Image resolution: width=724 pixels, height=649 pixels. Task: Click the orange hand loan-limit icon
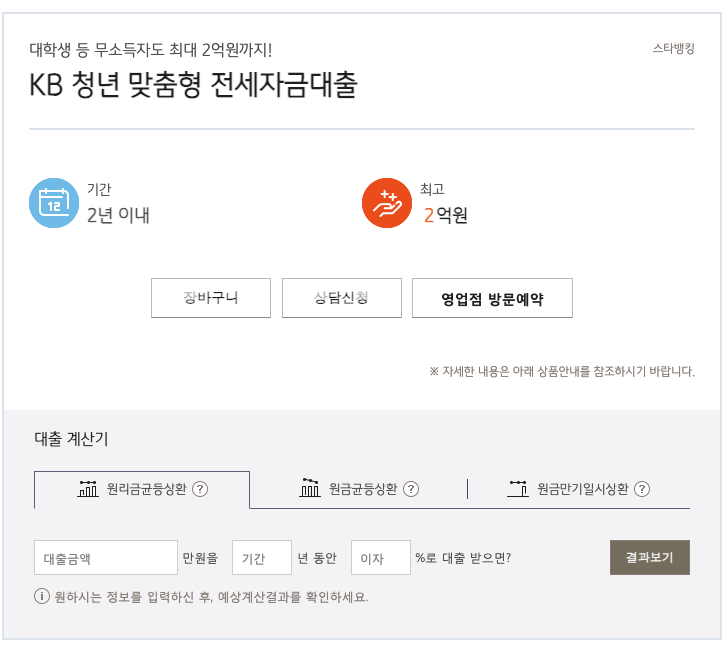(386, 203)
